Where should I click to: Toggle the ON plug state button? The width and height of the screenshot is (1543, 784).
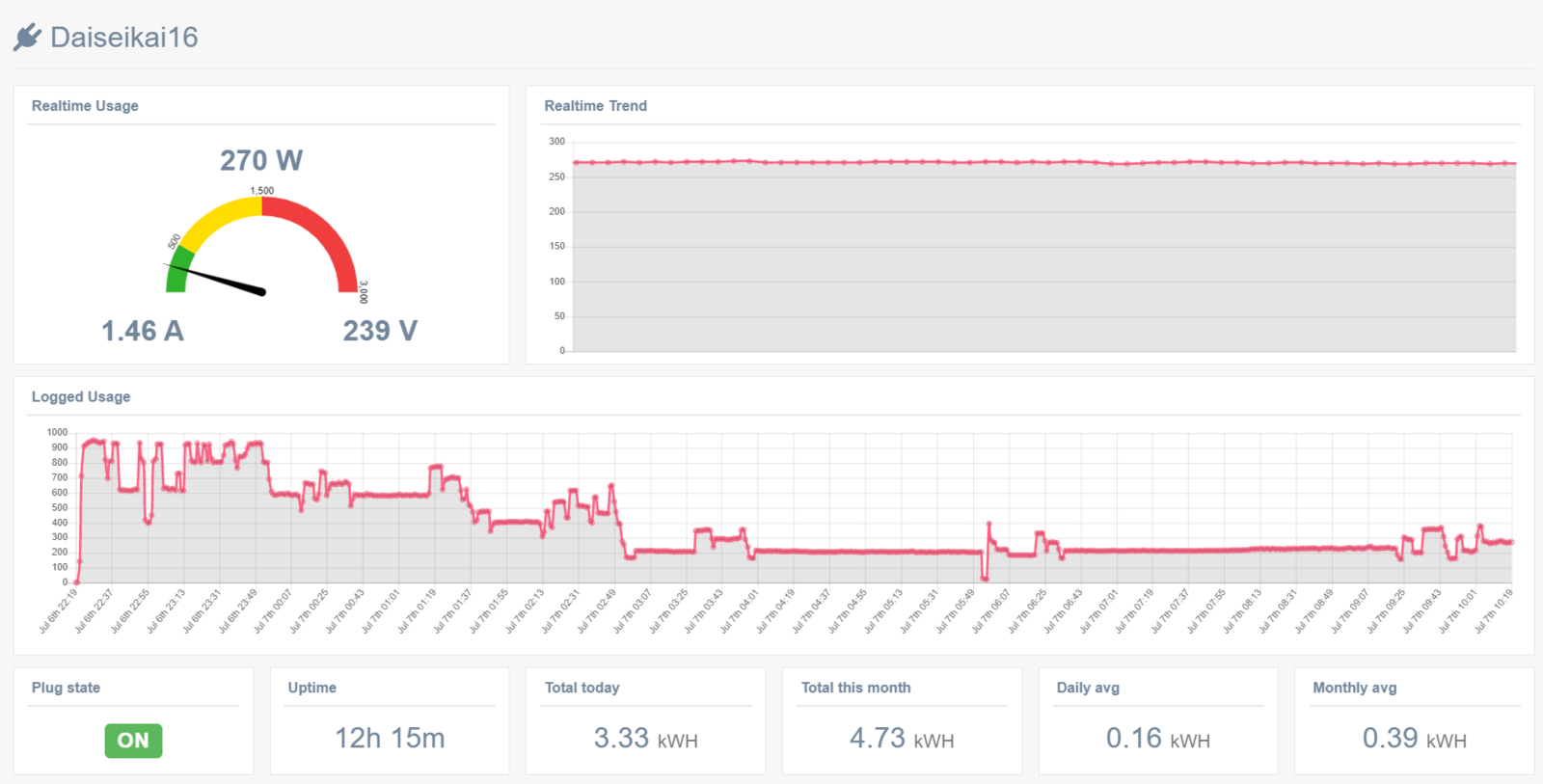(x=133, y=741)
